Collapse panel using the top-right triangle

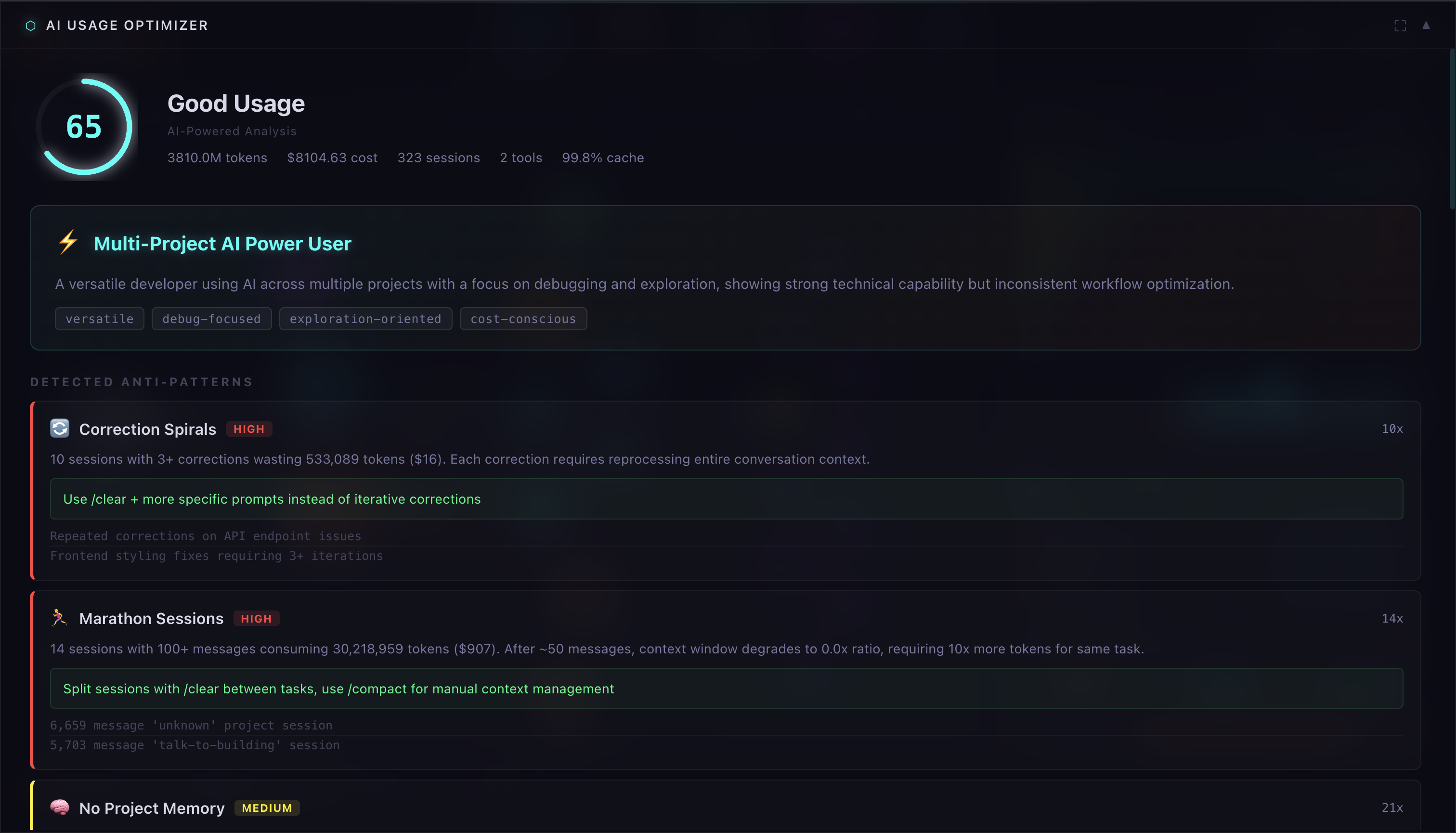click(x=1426, y=25)
